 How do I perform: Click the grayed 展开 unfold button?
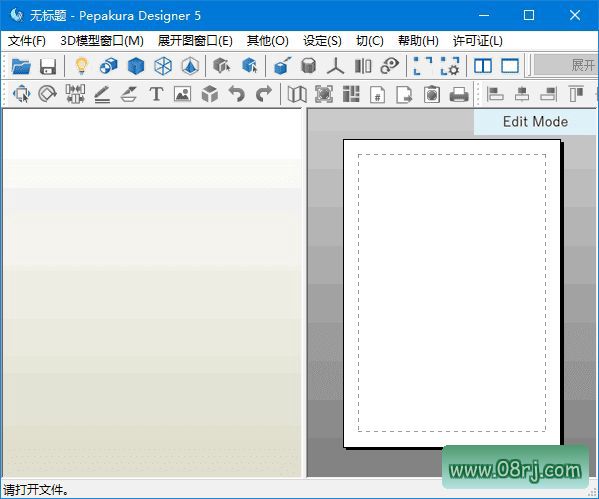pyautogui.click(x=566, y=65)
